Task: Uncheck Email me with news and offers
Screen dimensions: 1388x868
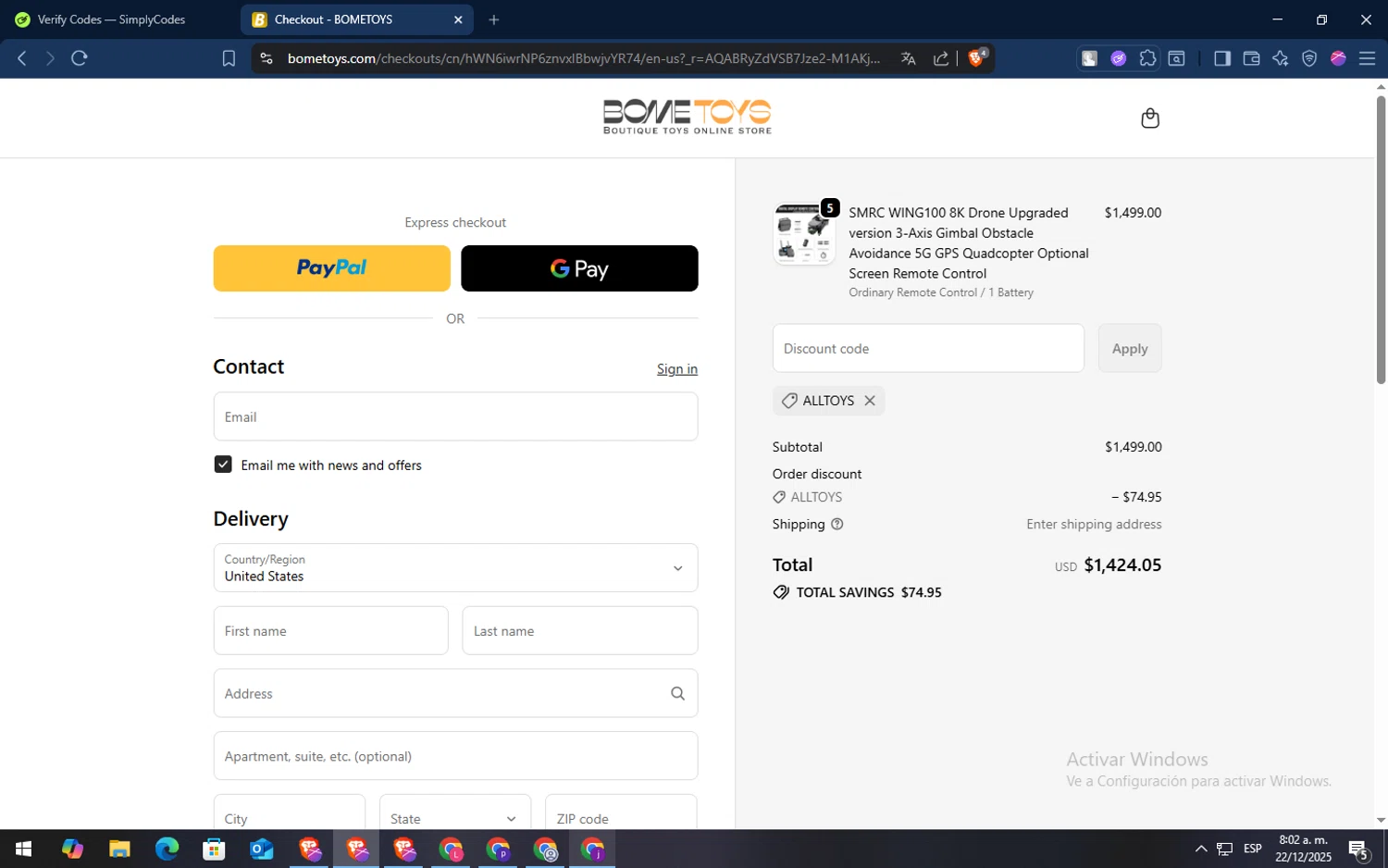Action: pos(223,465)
